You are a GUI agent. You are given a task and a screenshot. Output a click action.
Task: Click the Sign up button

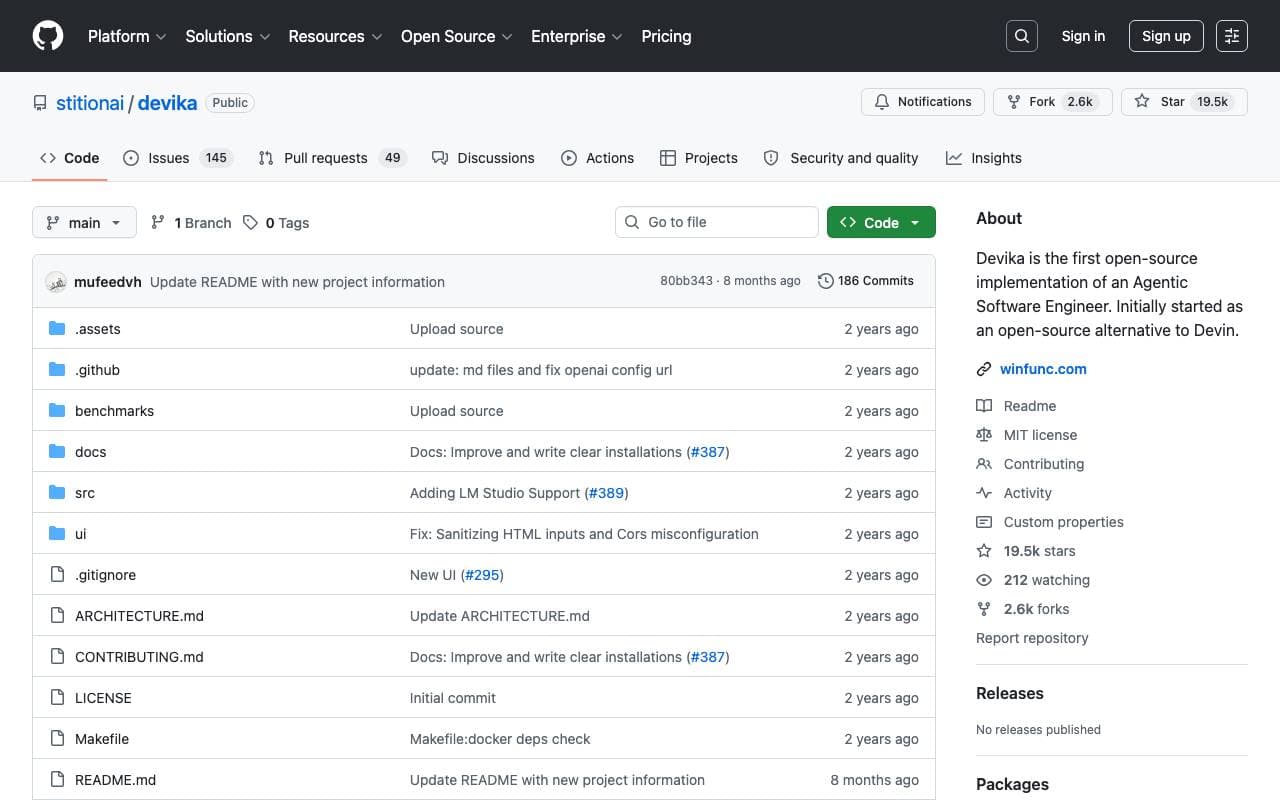tap(1166, 36)
